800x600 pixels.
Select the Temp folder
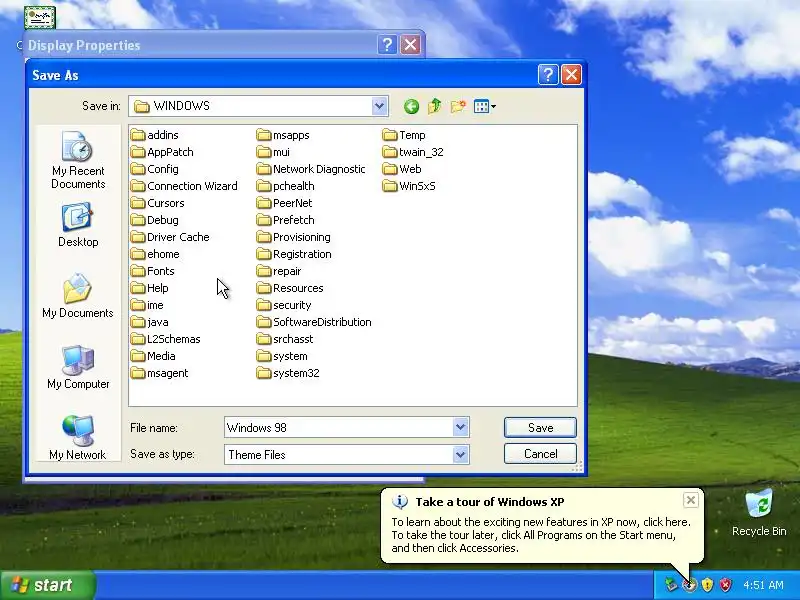pos(404,135)
